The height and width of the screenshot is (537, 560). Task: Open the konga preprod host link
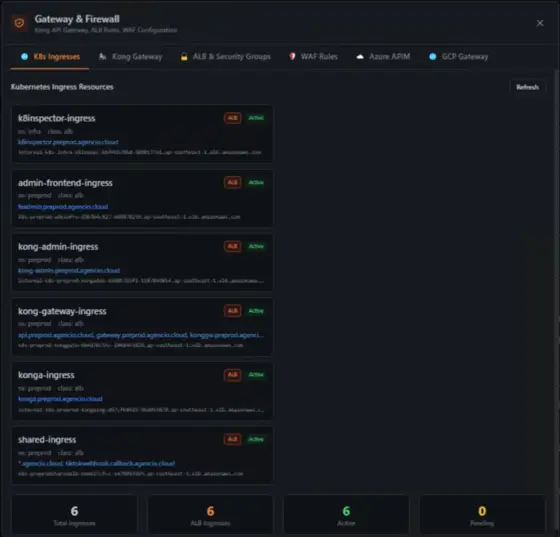click(x=60, y=399)
